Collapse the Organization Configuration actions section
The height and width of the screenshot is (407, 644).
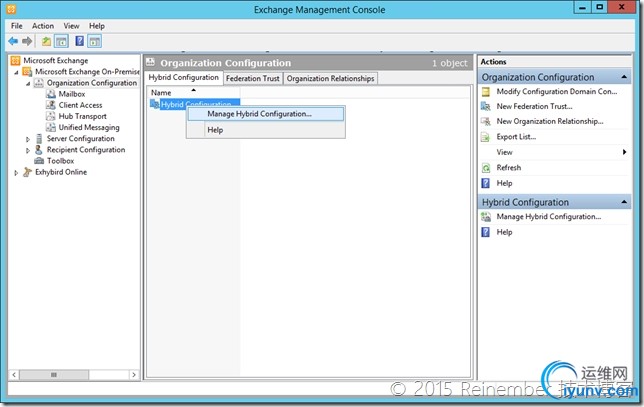pos(624,77)
